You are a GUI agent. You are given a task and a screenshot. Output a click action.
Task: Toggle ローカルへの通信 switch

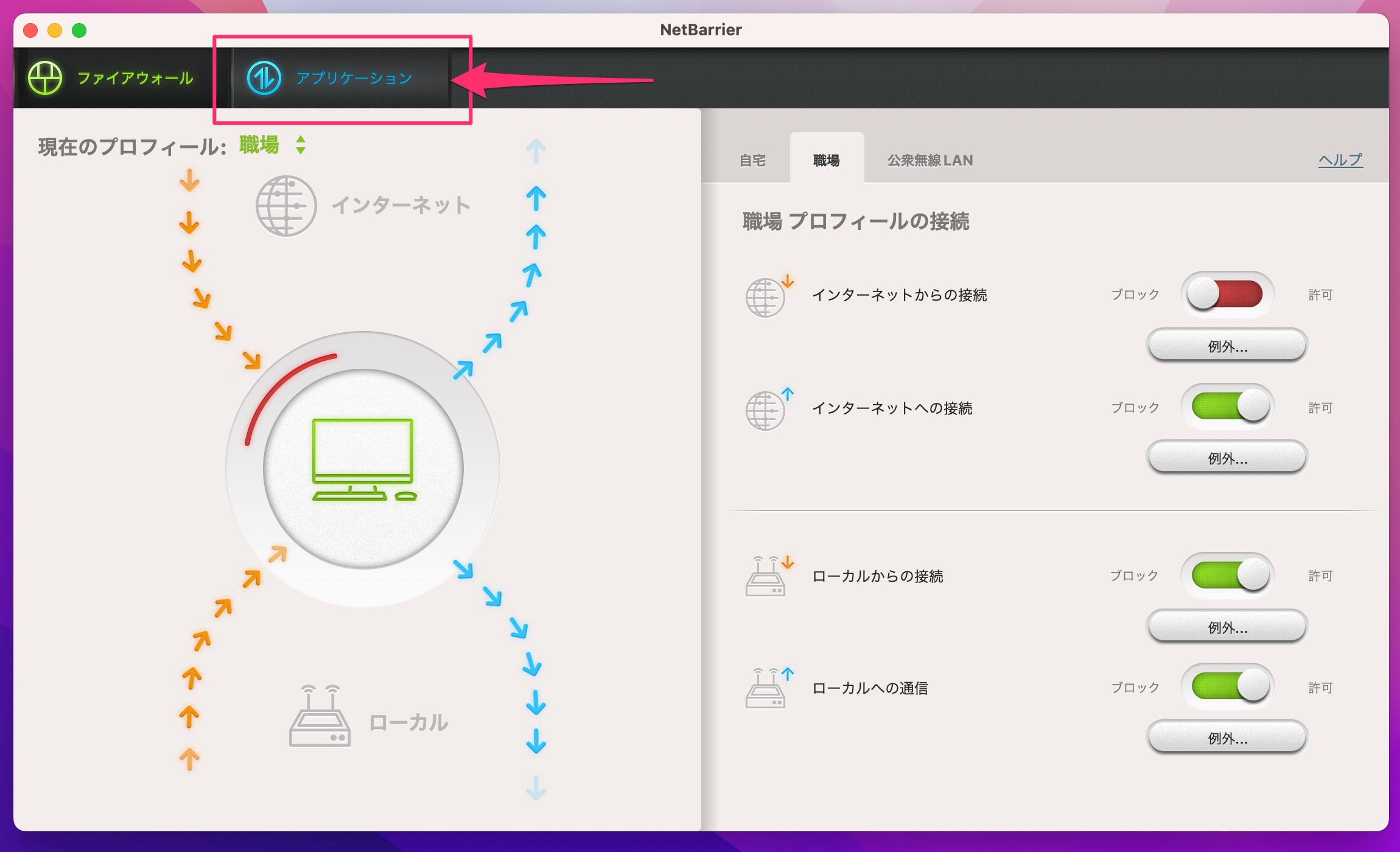tap(1227, 686)
